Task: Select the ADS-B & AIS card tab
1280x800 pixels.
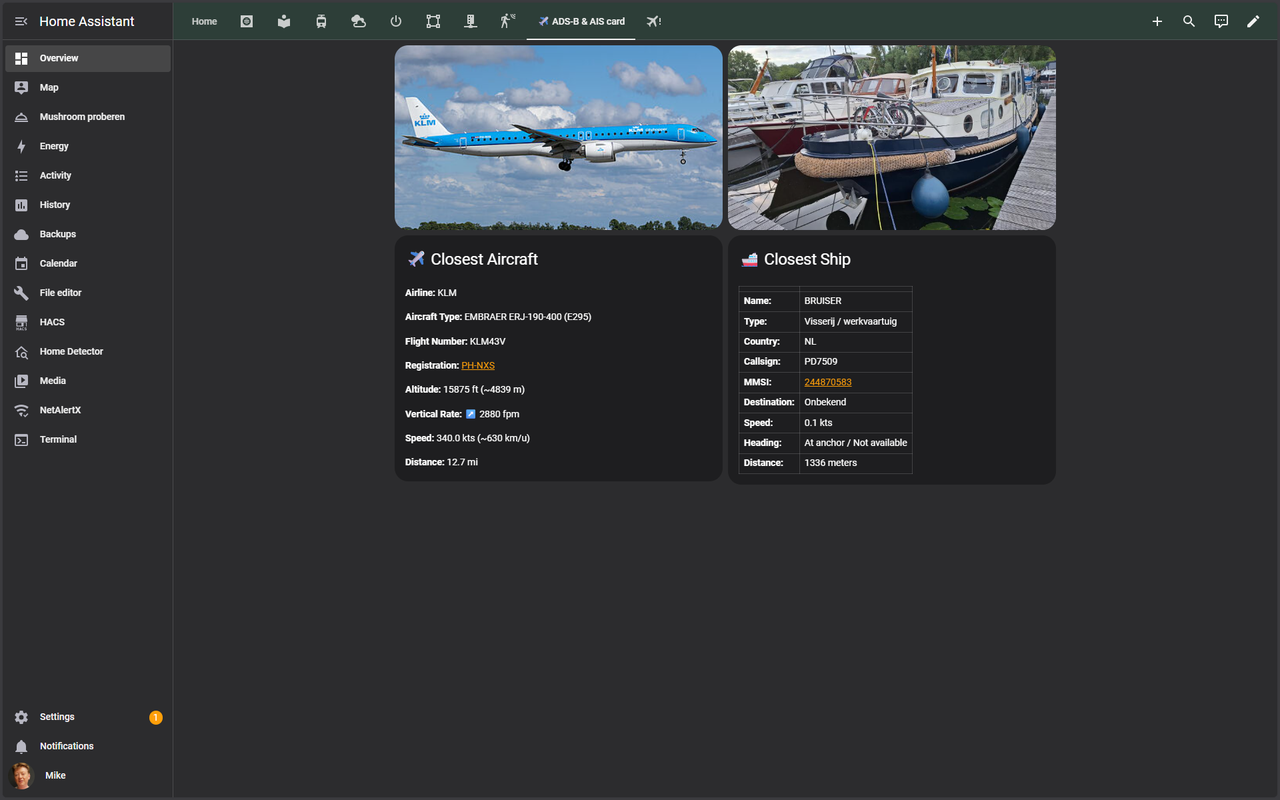Action: coord(581,21)
